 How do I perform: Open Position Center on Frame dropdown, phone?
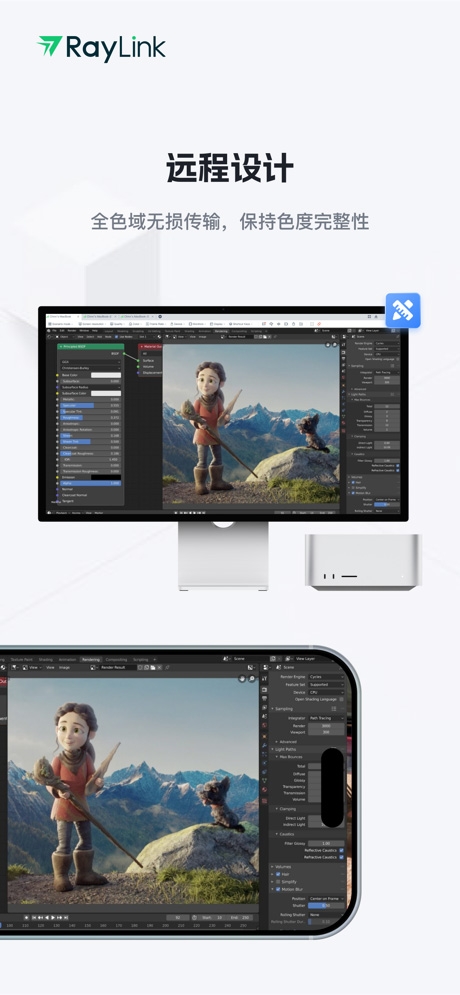(x=326, y=899)
